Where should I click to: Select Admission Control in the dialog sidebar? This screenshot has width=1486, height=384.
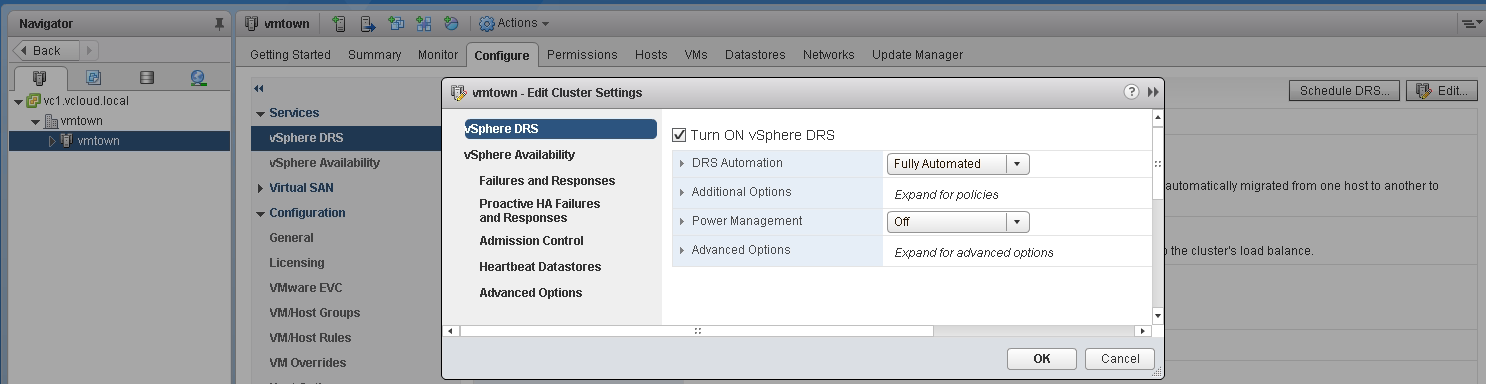(x=531, y=241)
